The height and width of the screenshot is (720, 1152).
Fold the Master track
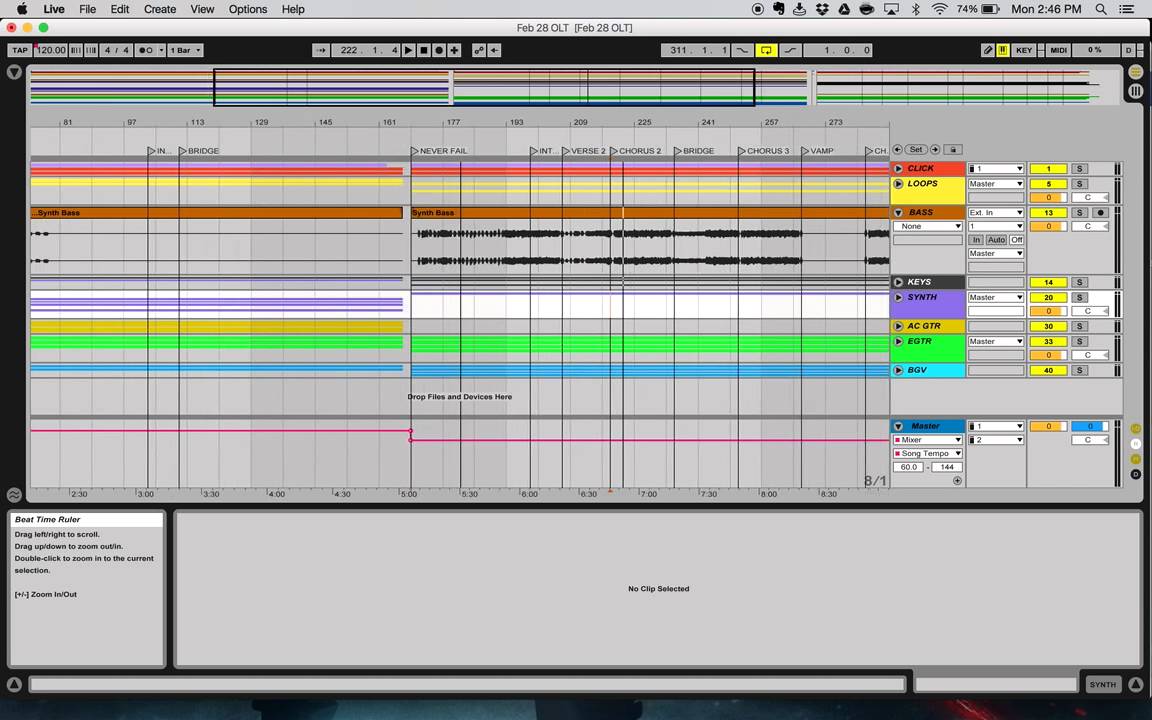[x=898, y=426]
